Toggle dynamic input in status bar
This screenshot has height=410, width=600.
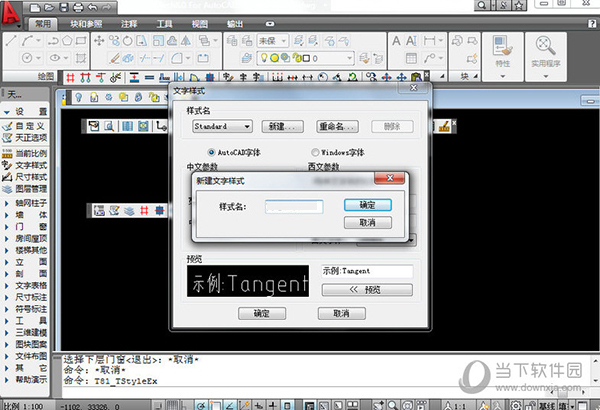[259, 405]
